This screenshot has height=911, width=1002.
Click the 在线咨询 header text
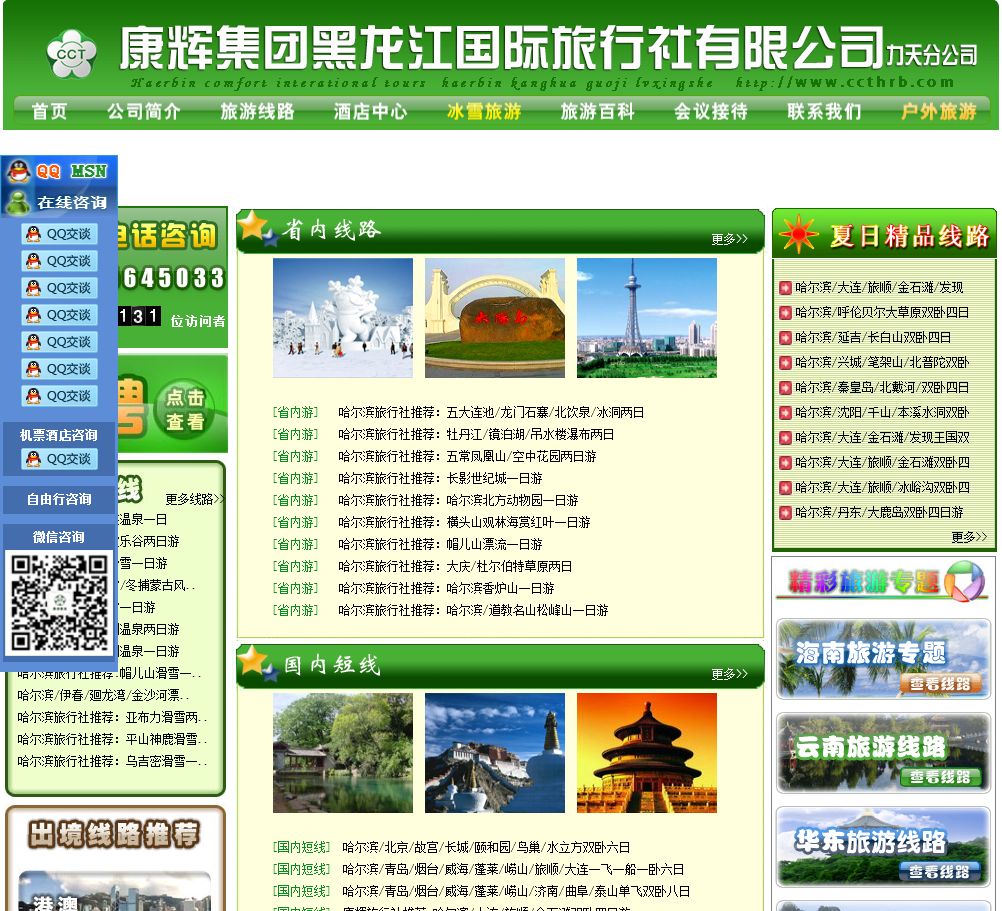72,203
